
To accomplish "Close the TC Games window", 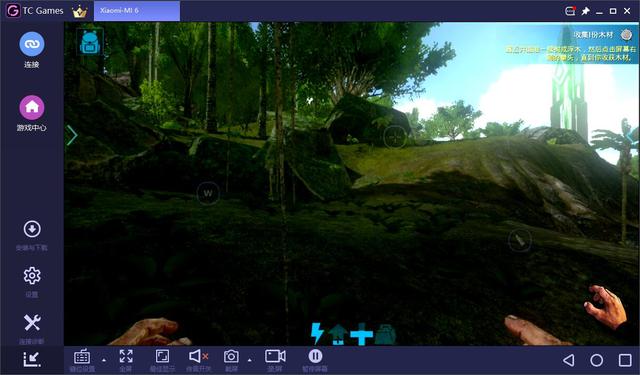I will [x=627, y=11].
